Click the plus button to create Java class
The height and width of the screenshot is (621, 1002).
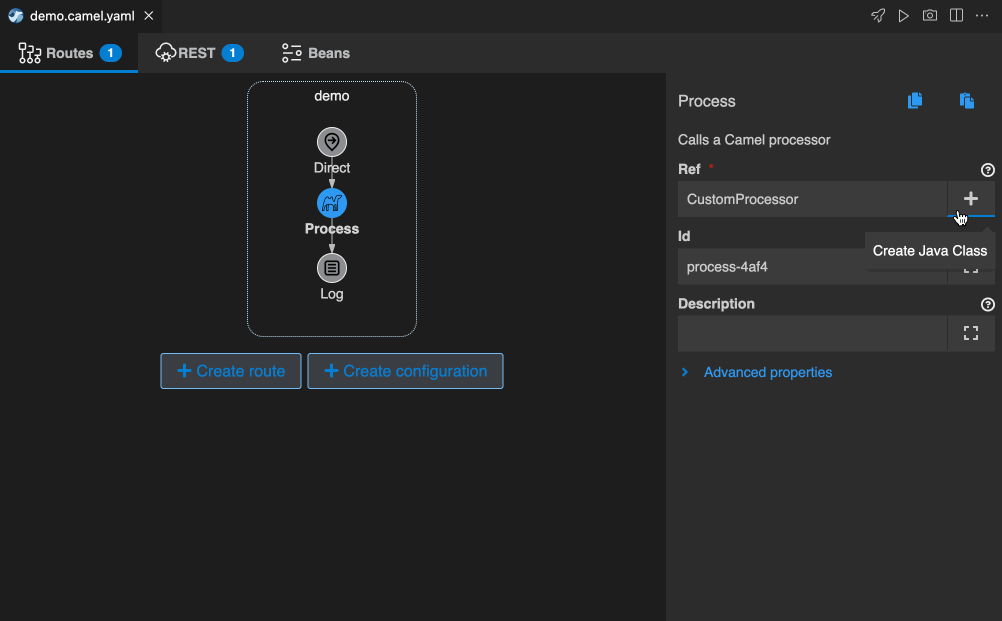[970, 199]
